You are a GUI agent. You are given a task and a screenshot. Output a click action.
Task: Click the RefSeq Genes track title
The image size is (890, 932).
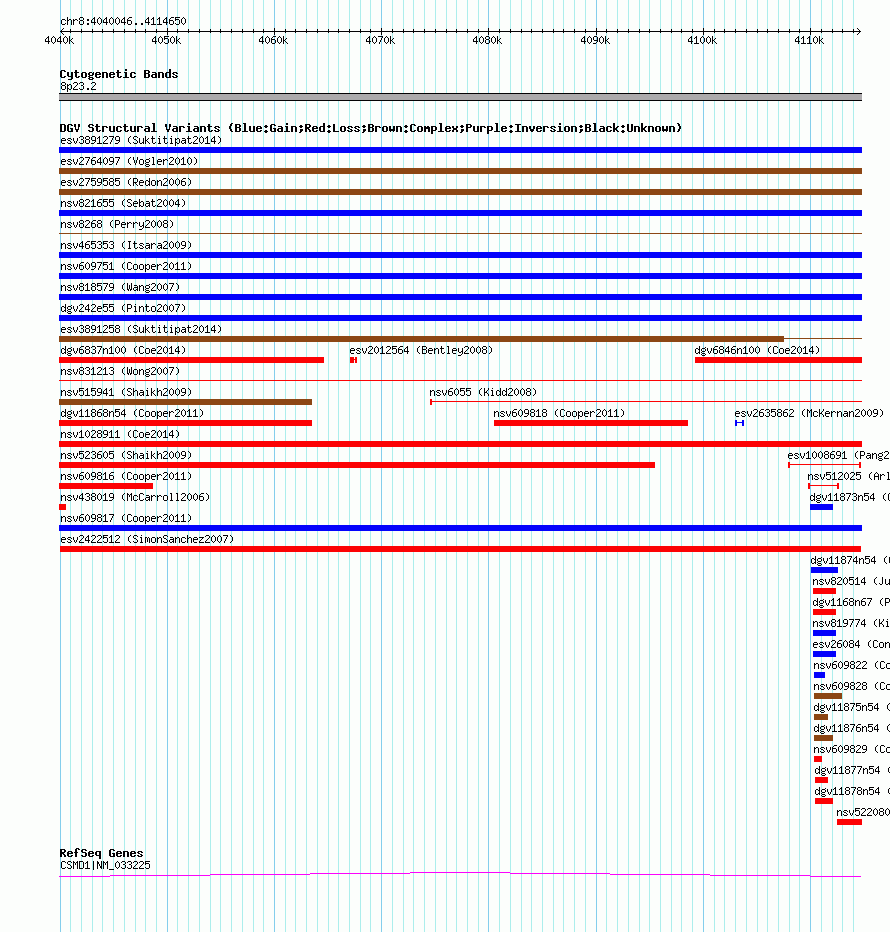(101, 854)
